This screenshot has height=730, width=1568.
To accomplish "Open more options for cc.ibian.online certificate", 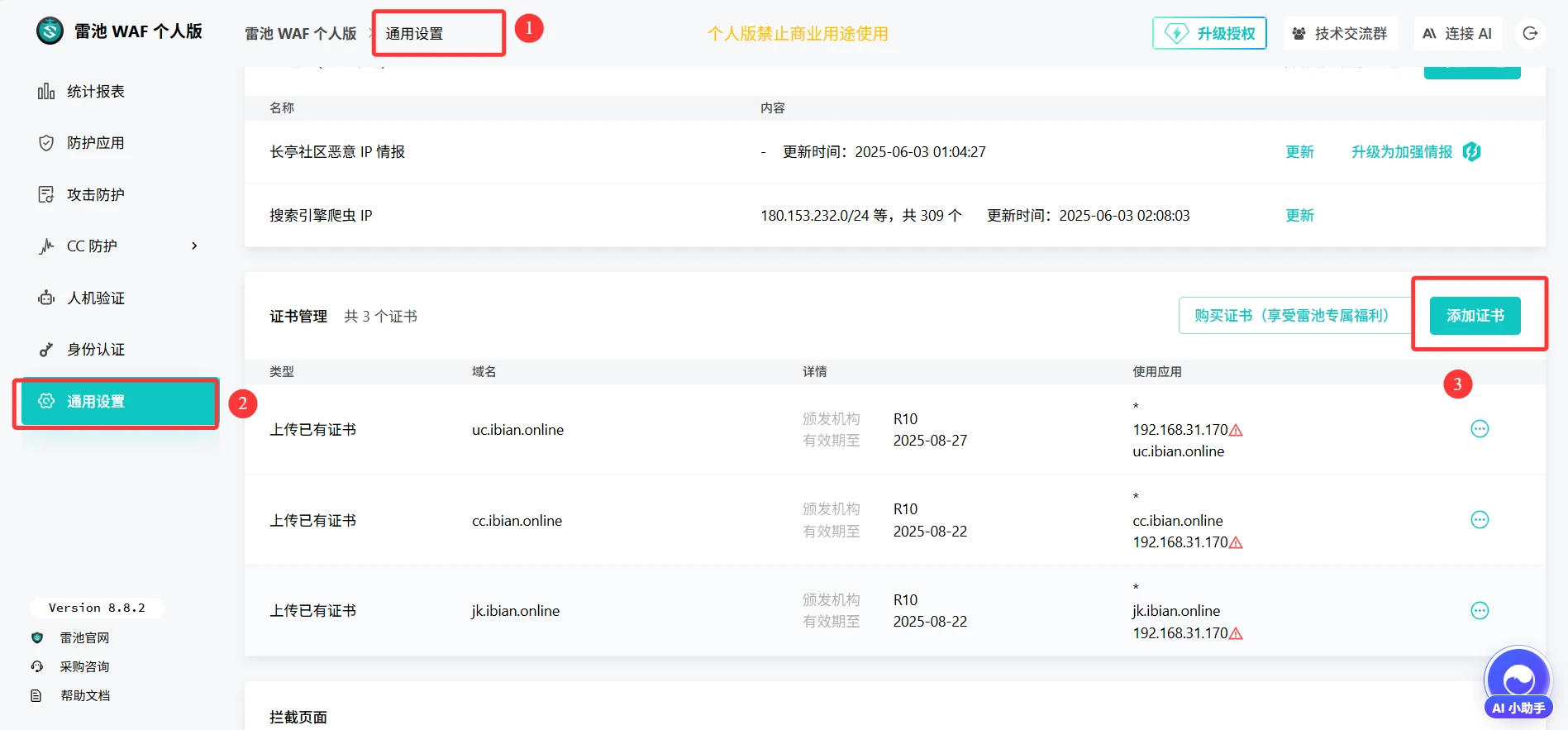I will (x=1480, y=520).
